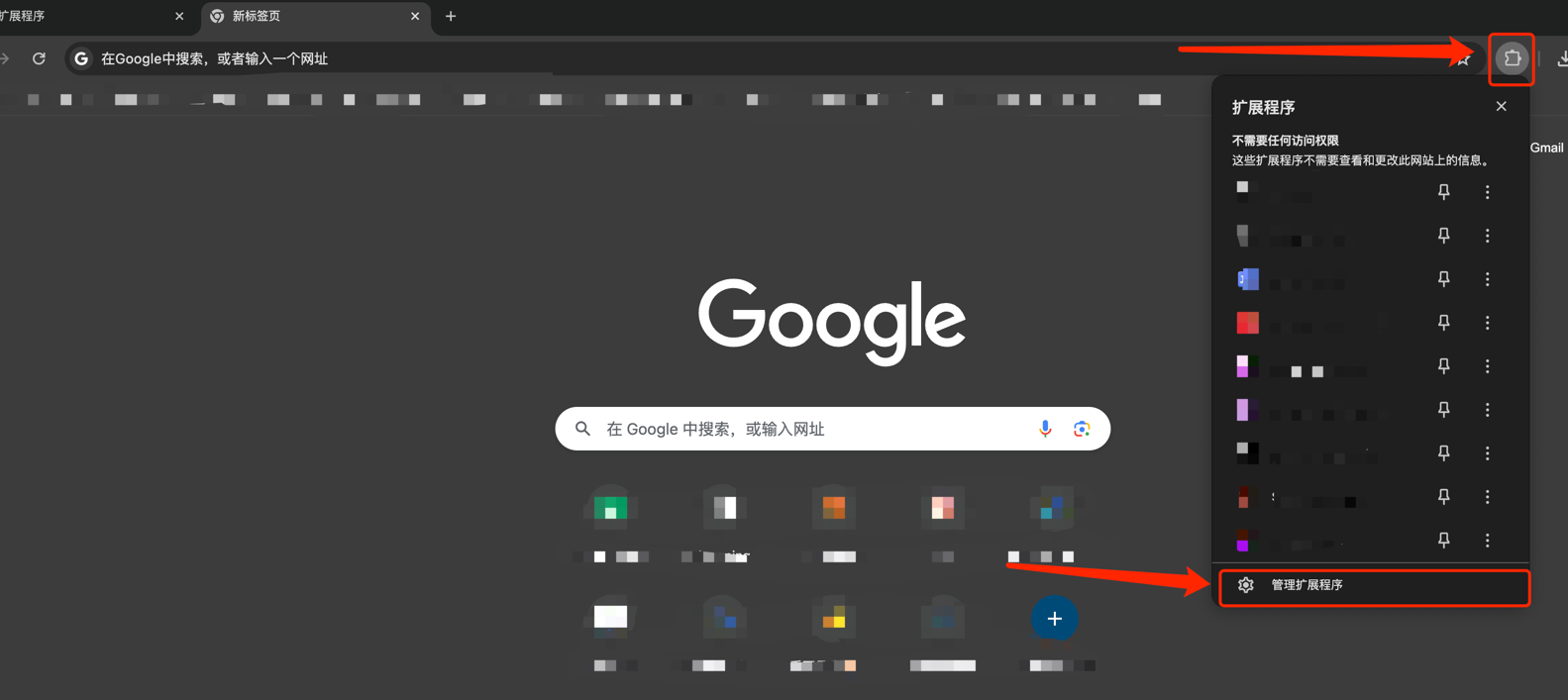Screen dimensions: 1568x700
Task: Open the Downloads icon in the toolbar
Action: [x=1561, y=58]
